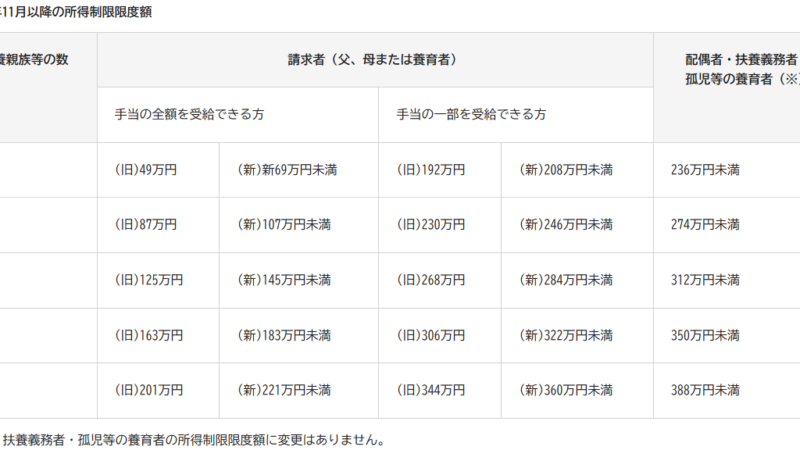
Task: Click the (旧)125万円 cell
Action: [x=148, y=280]
